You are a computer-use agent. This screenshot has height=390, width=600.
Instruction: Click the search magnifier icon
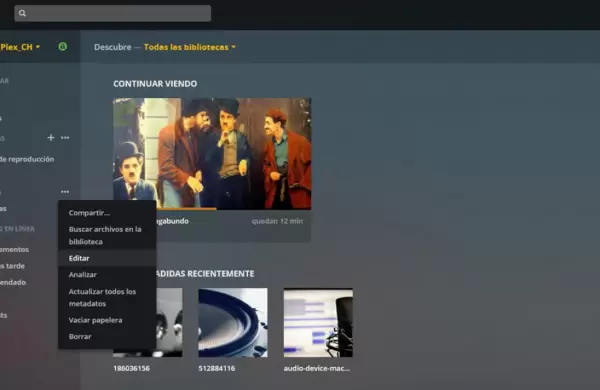click(22, 13)
